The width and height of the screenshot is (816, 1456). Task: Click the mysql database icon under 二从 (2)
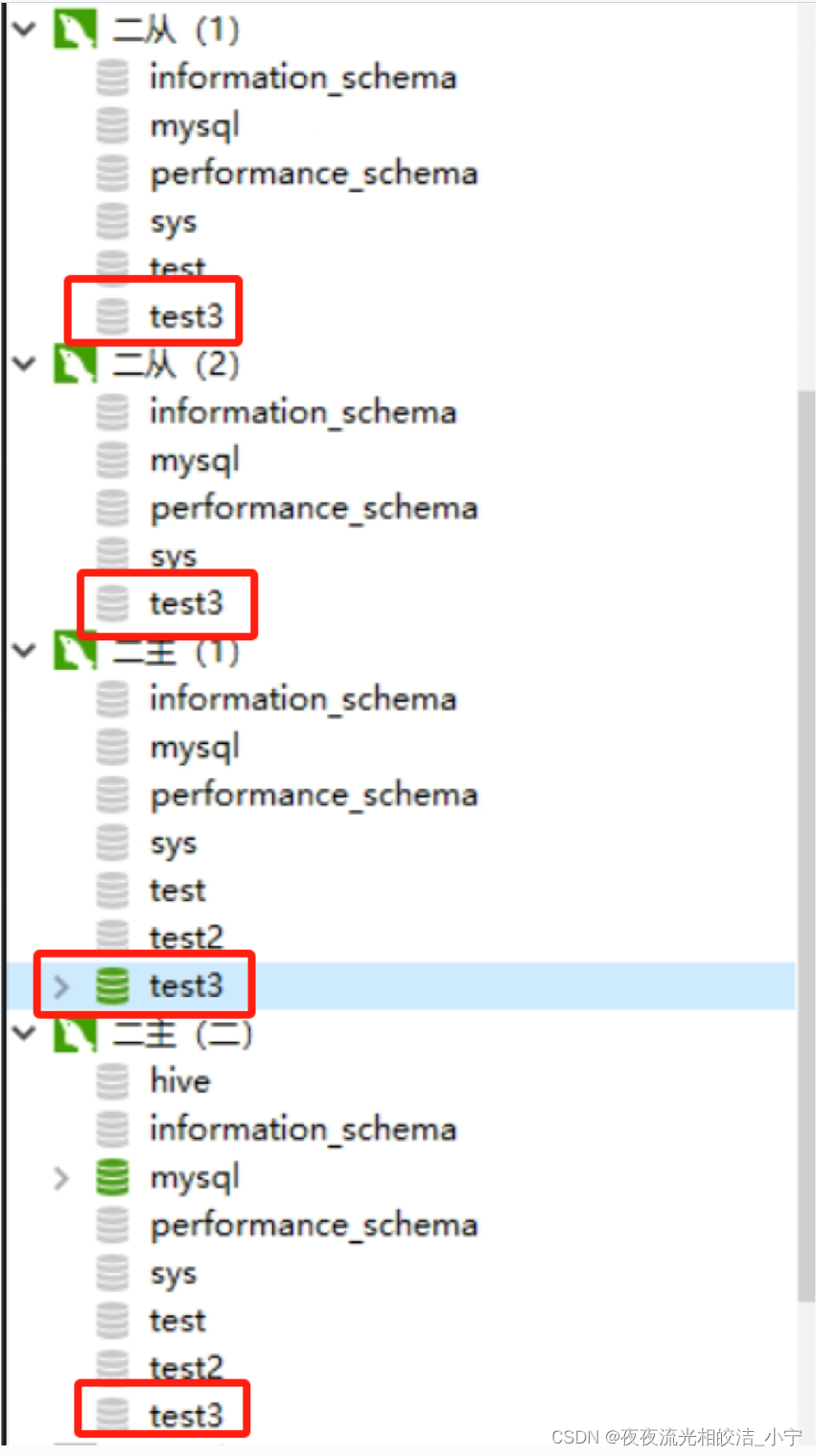point(112,459)
